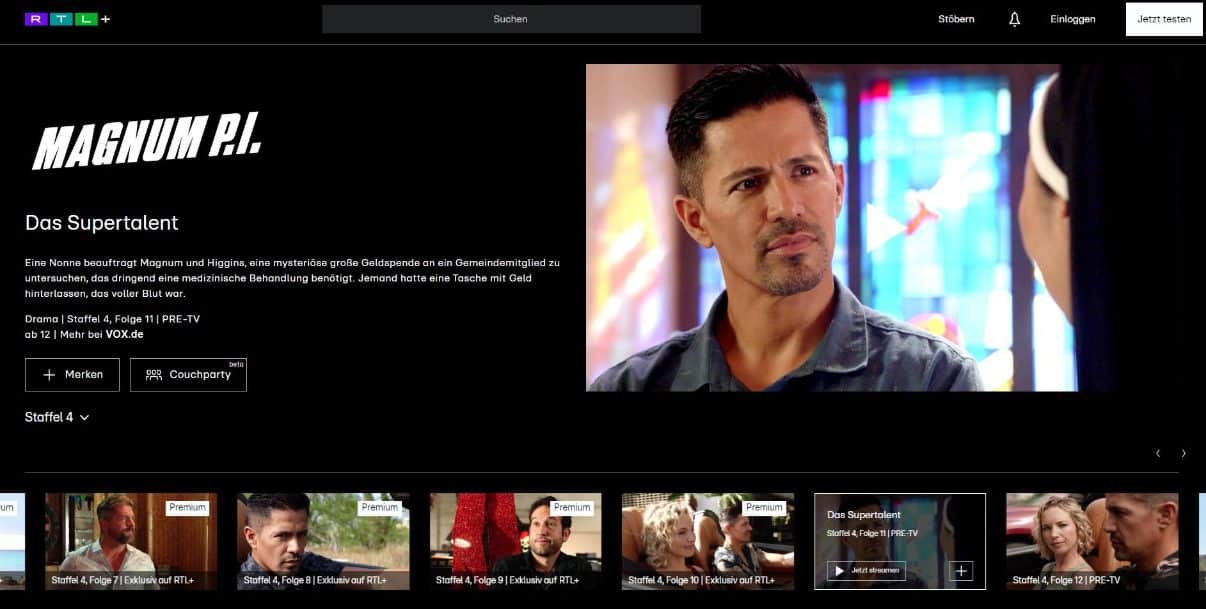Add episode with Merken button
The image size is (1206, 609).
72,374
